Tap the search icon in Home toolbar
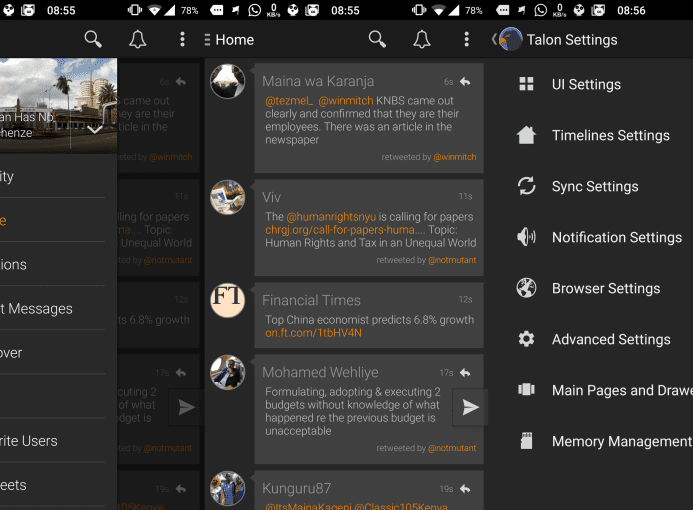The image size is (693, 510). click(377, 39)
